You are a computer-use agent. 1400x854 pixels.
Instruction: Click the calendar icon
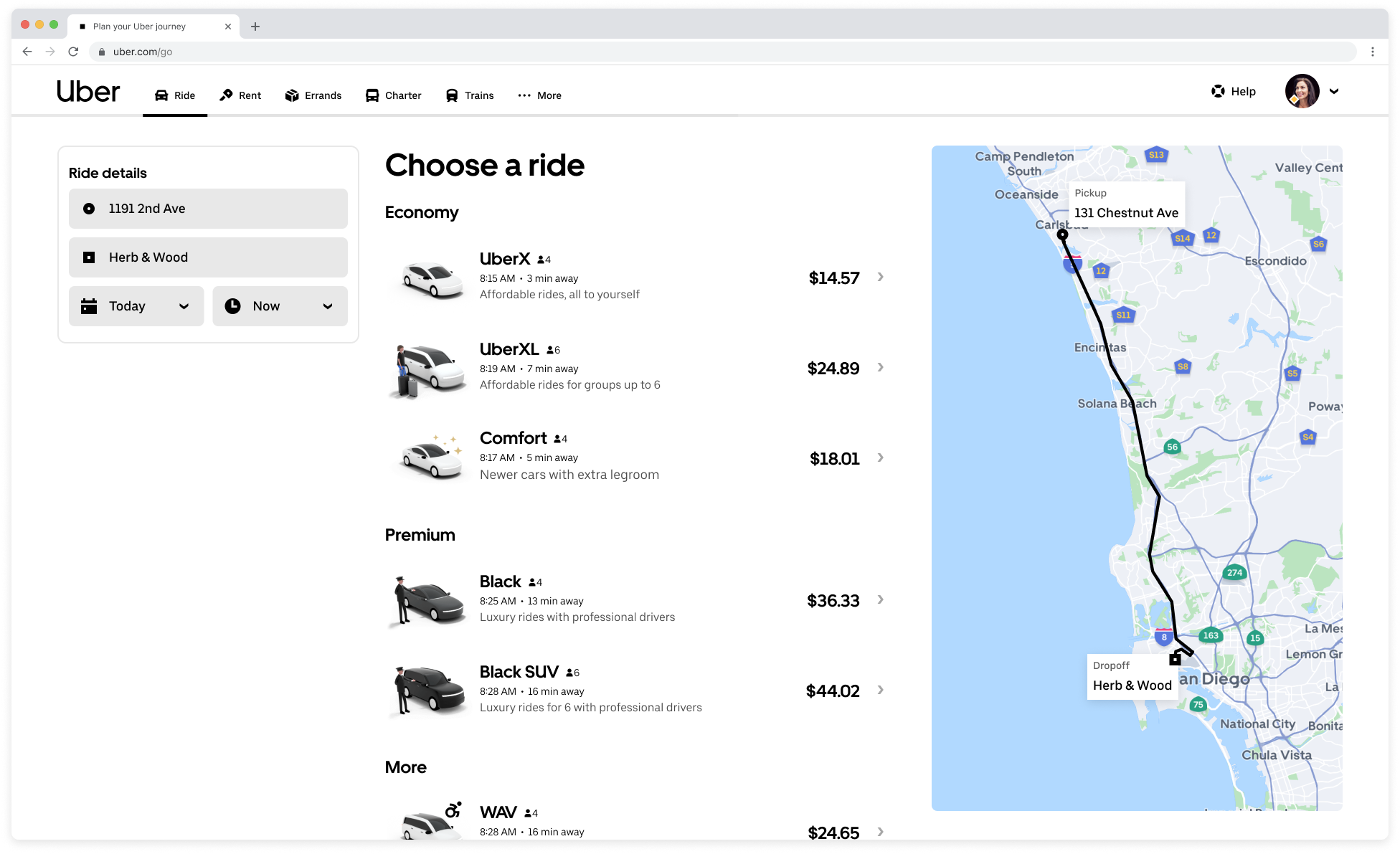coord(89,306)
